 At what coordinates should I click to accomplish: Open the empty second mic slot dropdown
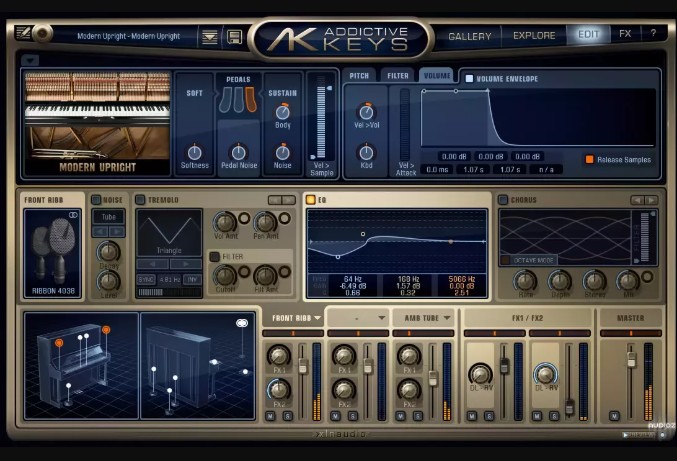(x=382, y=318)
